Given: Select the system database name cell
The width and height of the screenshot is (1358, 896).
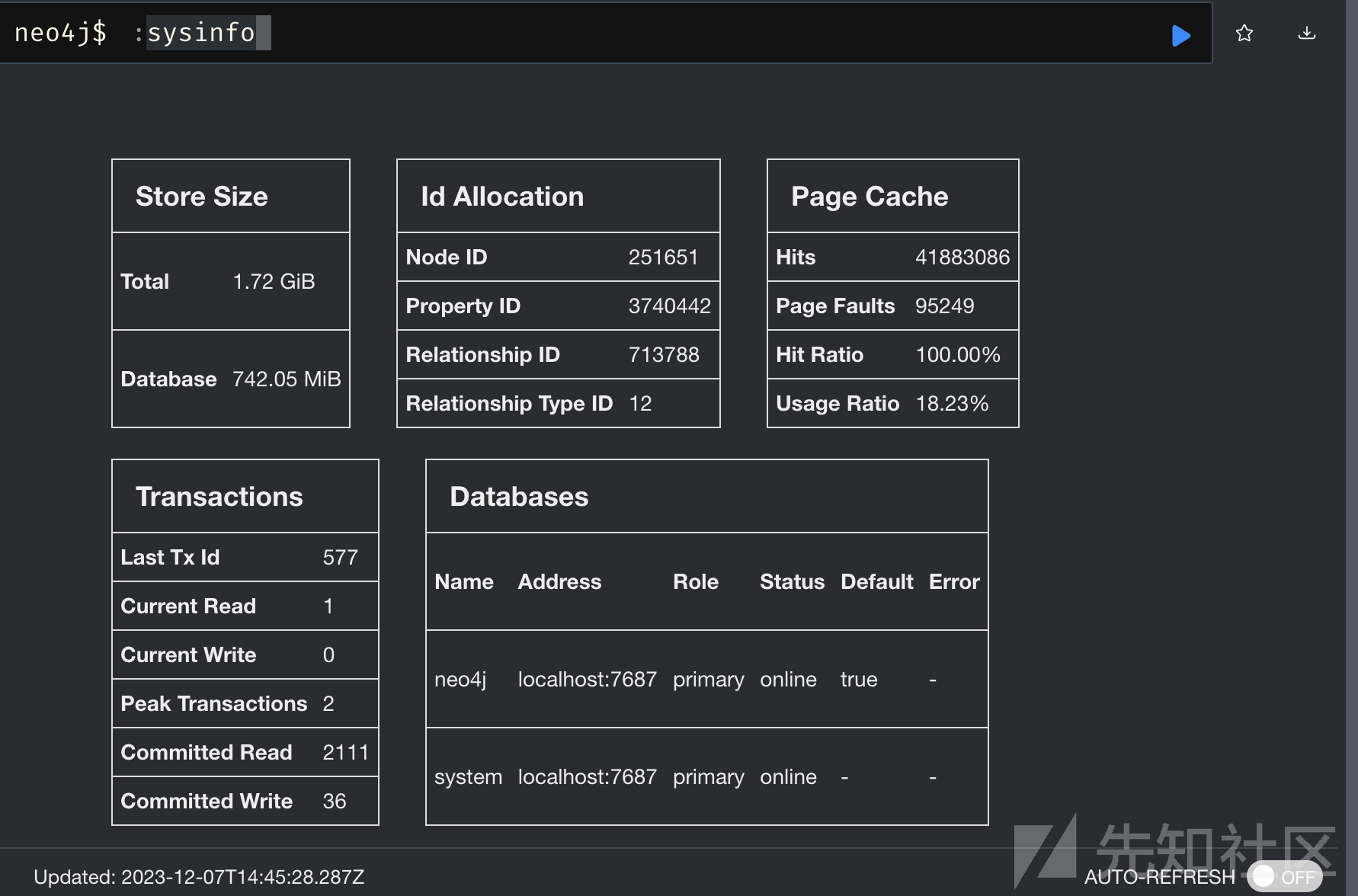Looking at the screenshot, I should coord(468,777).
